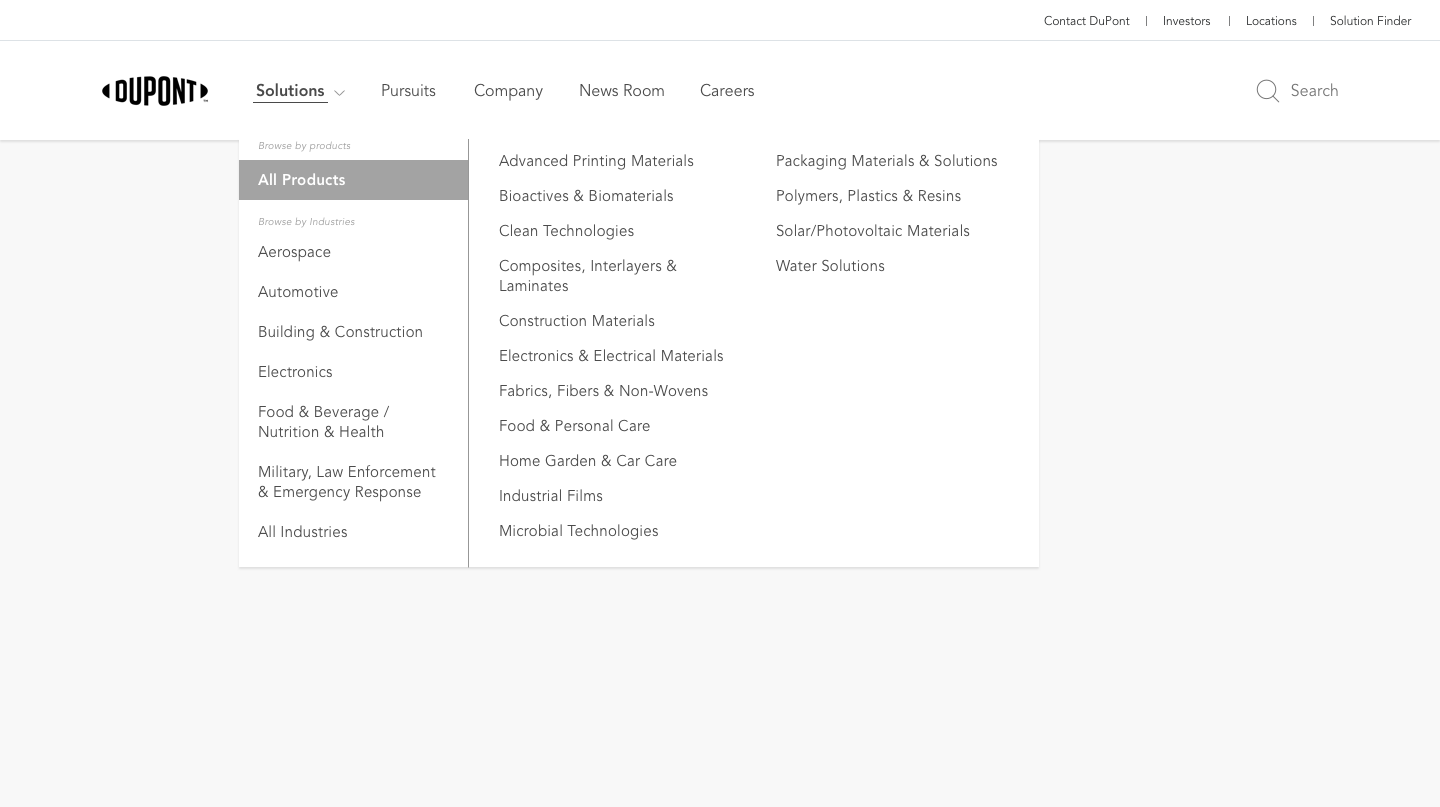Open Composites, Interlayers & Laminates
The width and height of the screenshot is (1440, 807).
click(x=588, y=276)
